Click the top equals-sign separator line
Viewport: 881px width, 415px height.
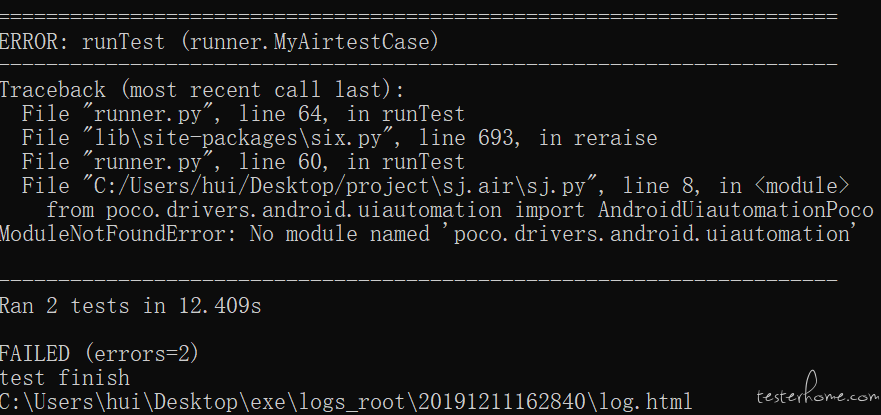pyautogui.click(x=419, y=16)
